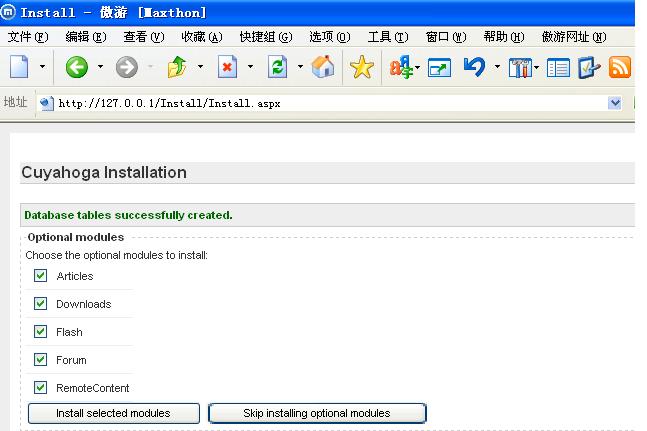This screenshot has width=647, height=431.
Task: Open the 工具(T) menu
Action: pos(388,37)
